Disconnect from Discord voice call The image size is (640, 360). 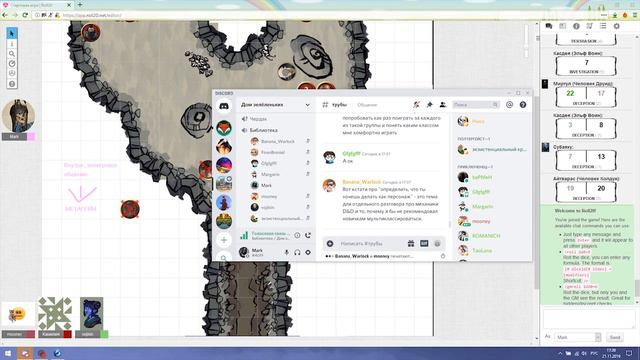pyautogui.click(x=308, y=236)
